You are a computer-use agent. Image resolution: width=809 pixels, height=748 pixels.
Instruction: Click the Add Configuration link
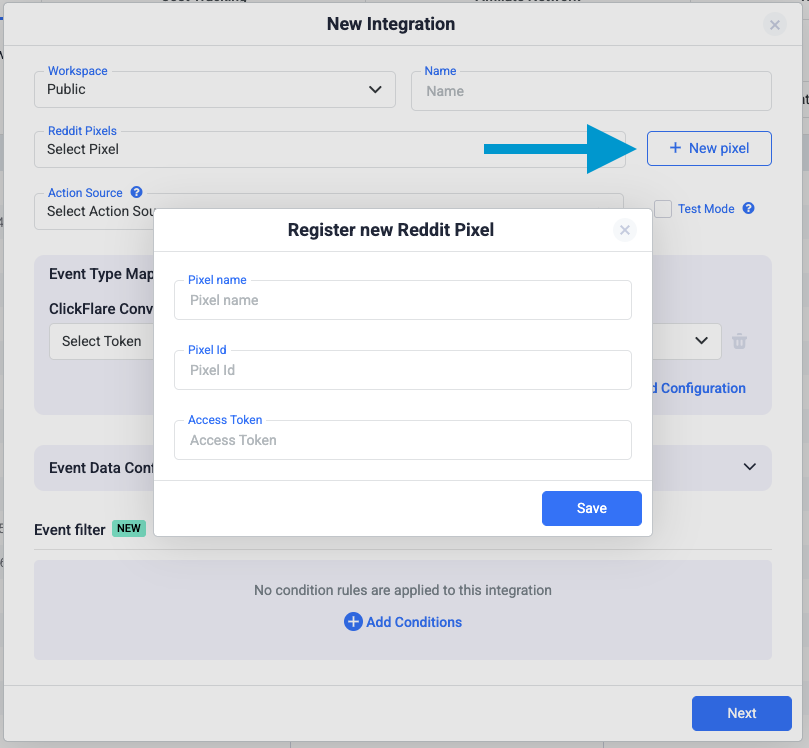pos(700,388)
